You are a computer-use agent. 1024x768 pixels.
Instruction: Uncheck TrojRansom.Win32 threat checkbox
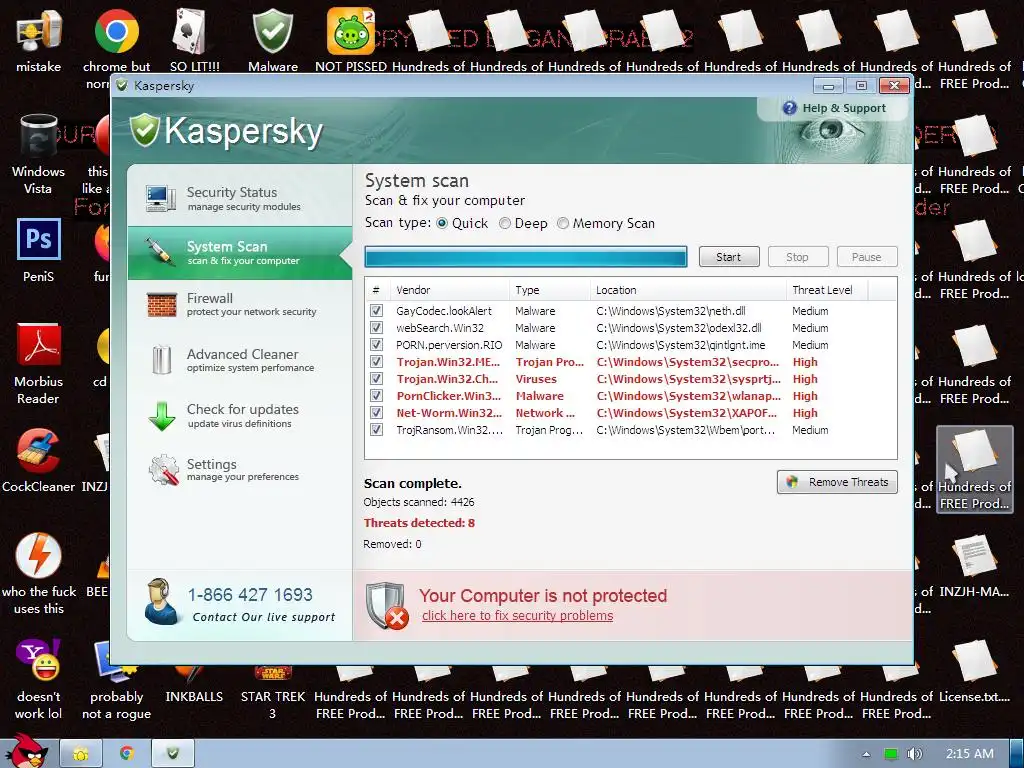(x=376, y=429)
